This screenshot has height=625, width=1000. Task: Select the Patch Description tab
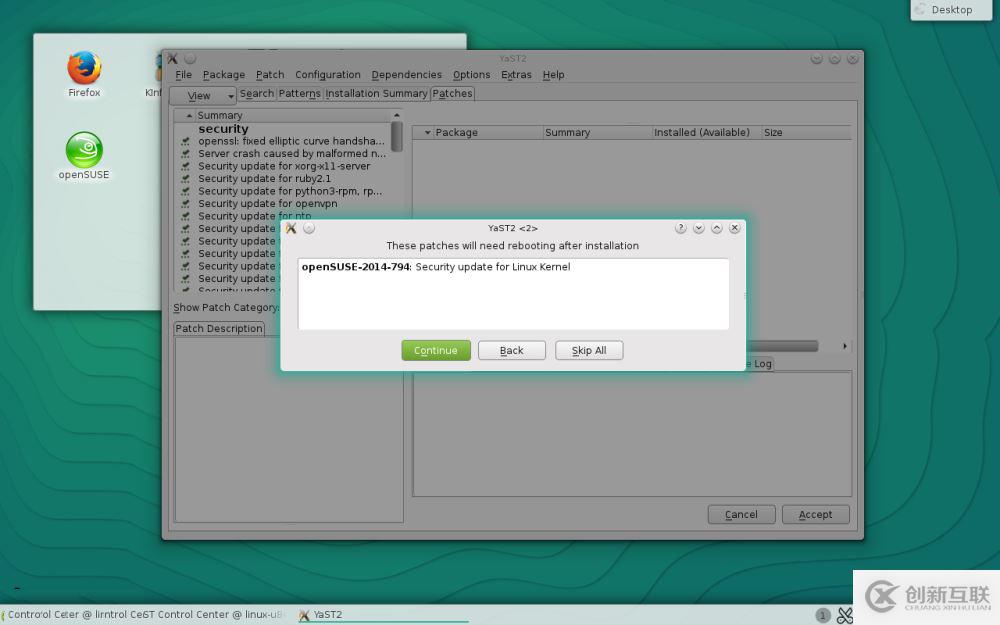point(219,328)
